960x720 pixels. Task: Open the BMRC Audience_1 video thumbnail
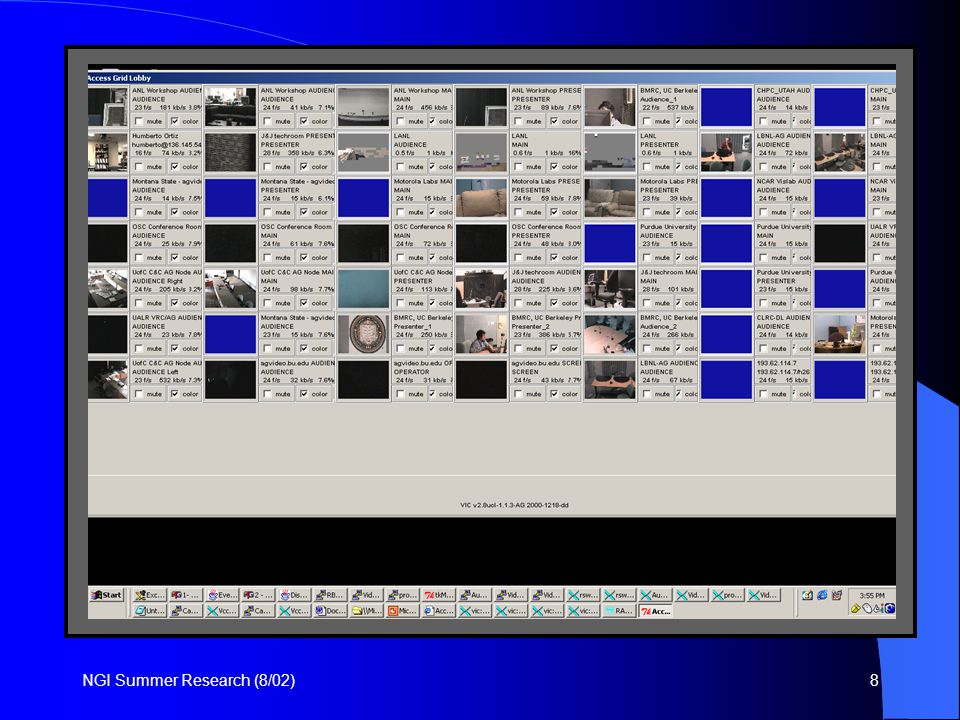click(x=610, y=107)
